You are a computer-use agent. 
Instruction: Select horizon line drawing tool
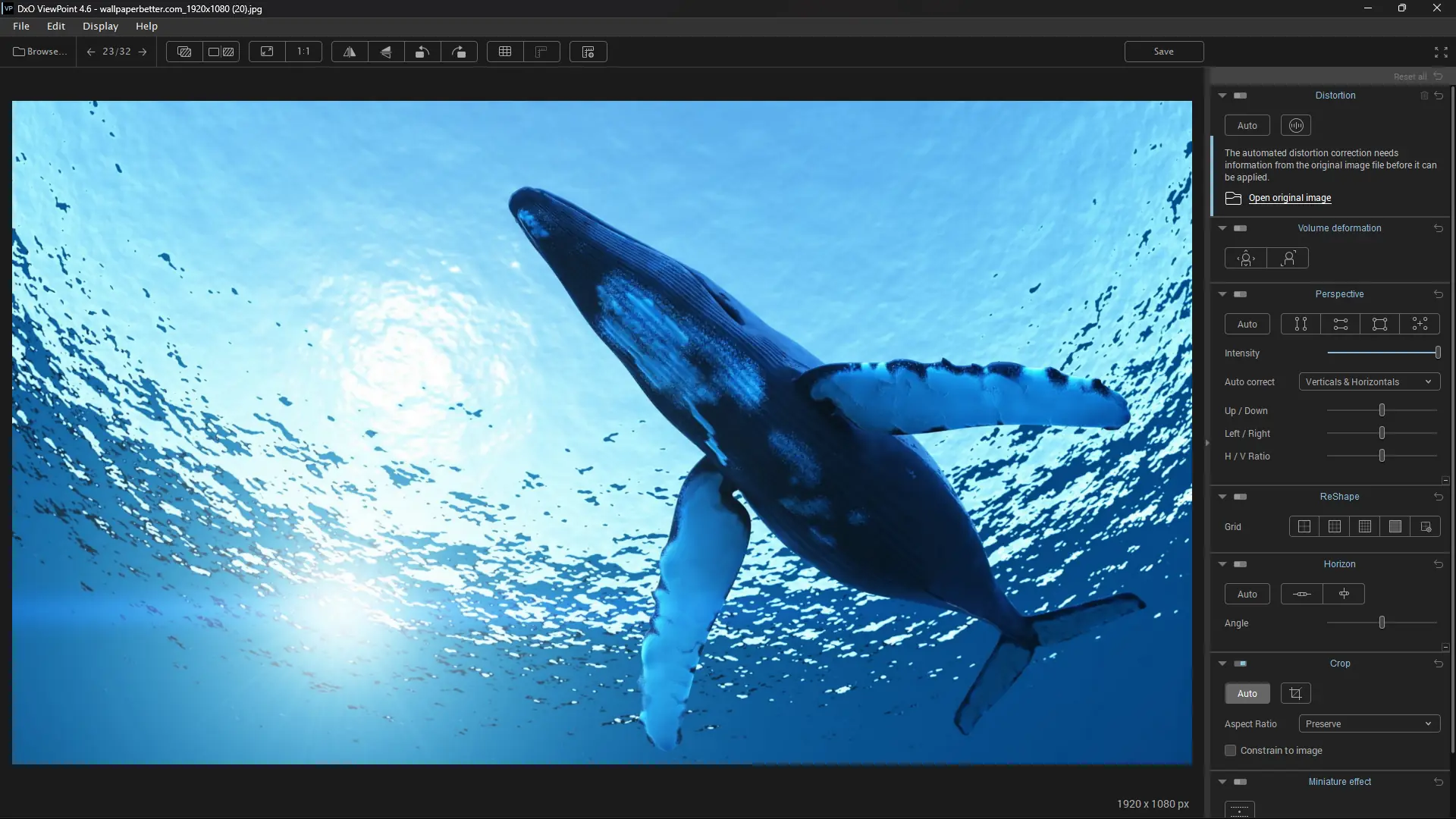point(1301,594)
